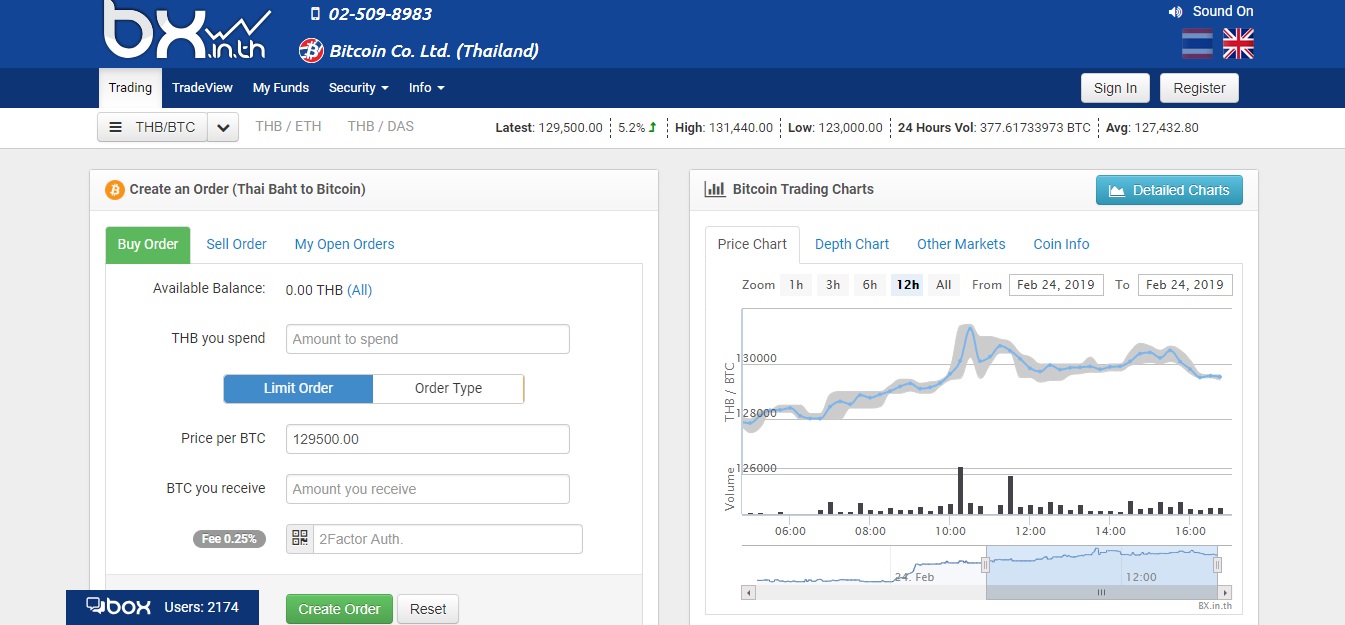
Task: Open the My Open Orders tab
Action: pos(344,244)
